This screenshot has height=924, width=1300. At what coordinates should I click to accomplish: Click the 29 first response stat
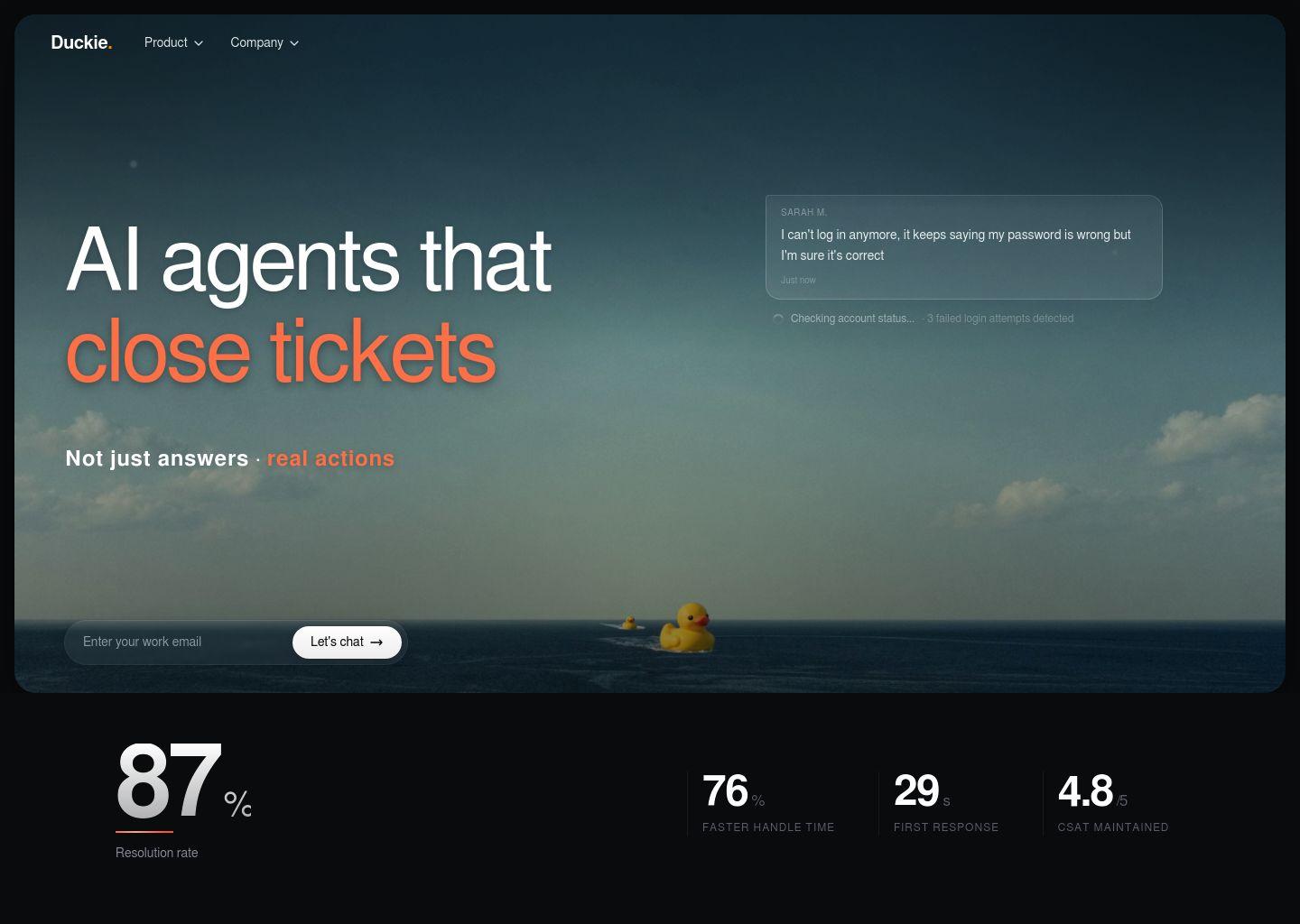point(946,803)
